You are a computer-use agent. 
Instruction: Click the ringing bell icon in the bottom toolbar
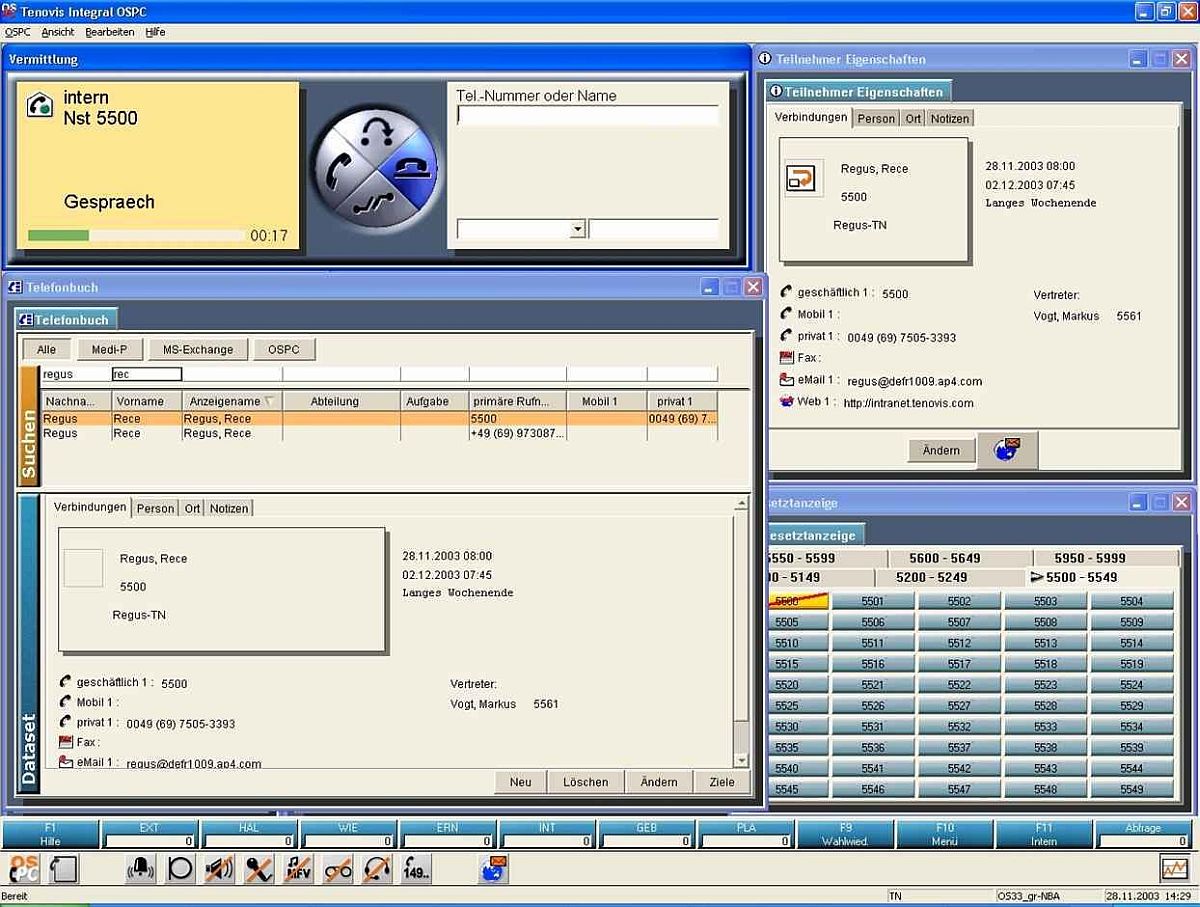pos(141,869)
